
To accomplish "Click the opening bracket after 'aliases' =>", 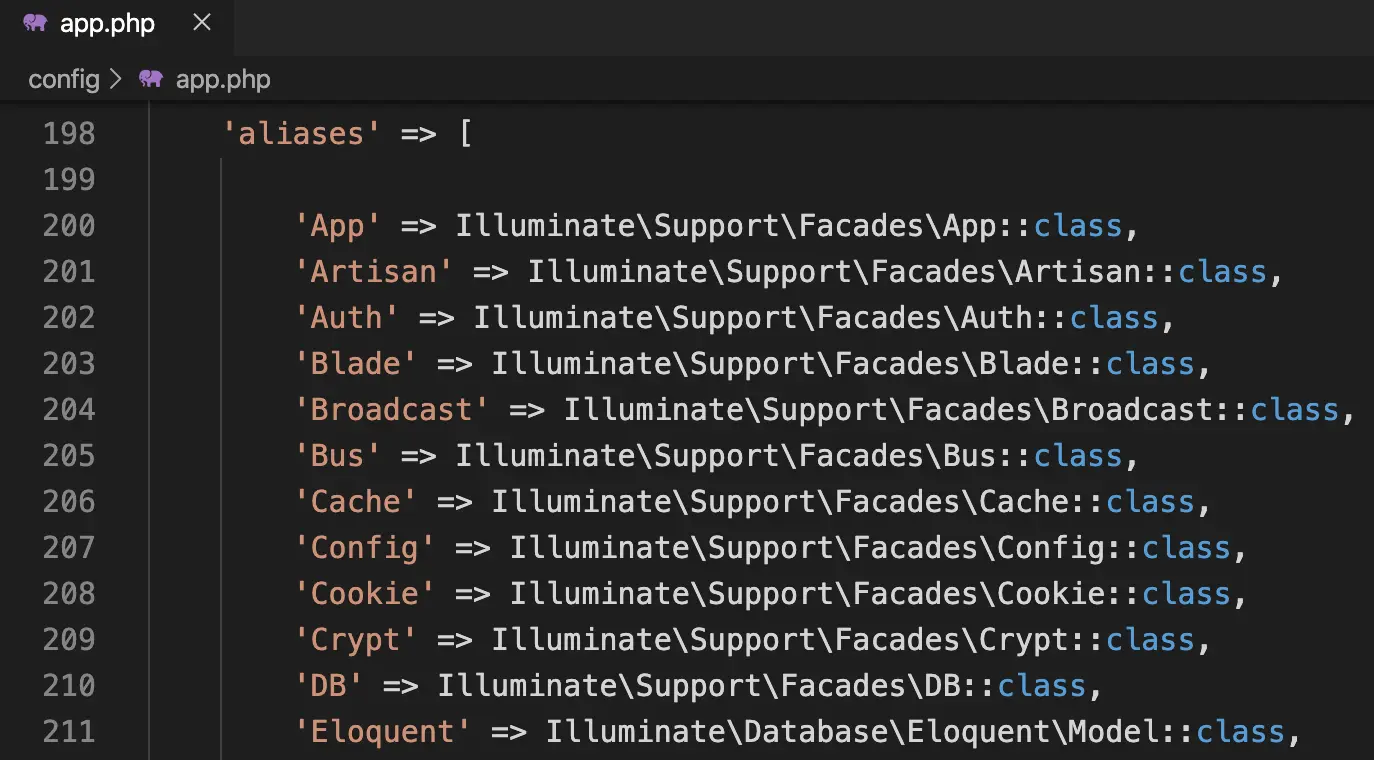I will [x=465, y=134].
